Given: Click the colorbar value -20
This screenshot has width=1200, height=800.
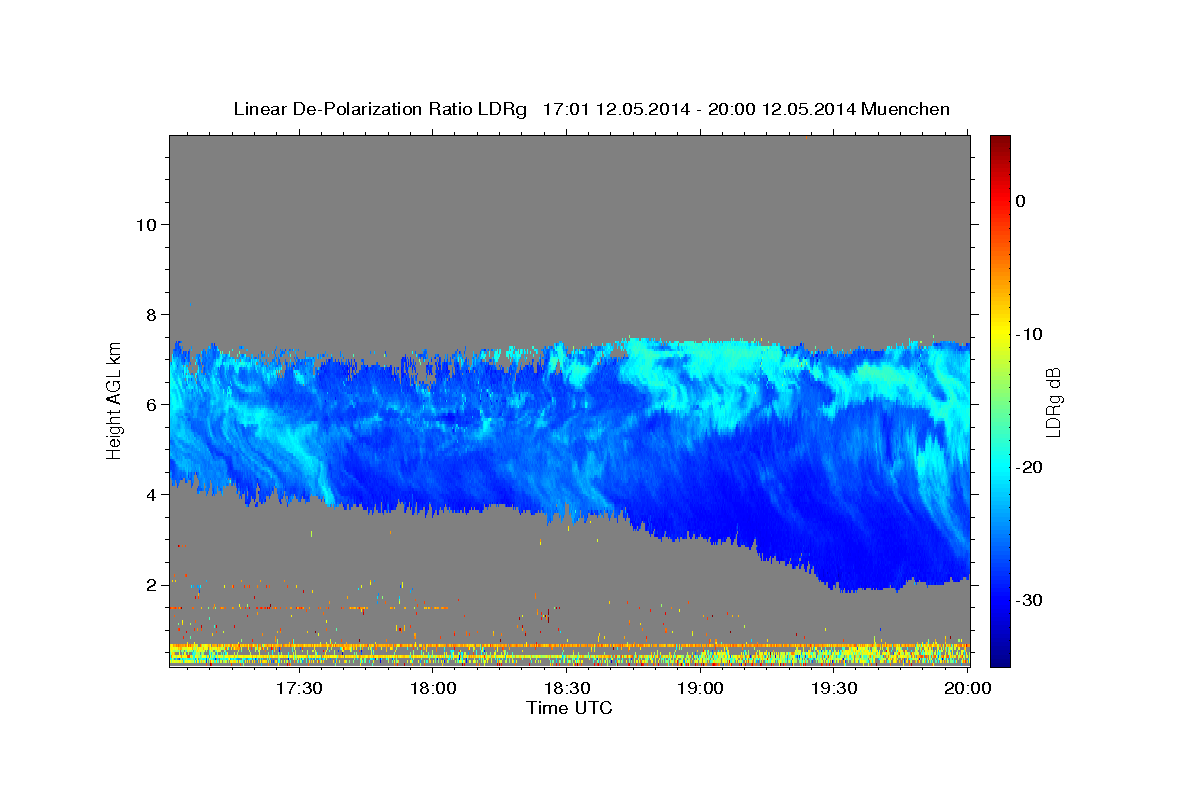Looking at the screenshot, I should (1030, 467).
